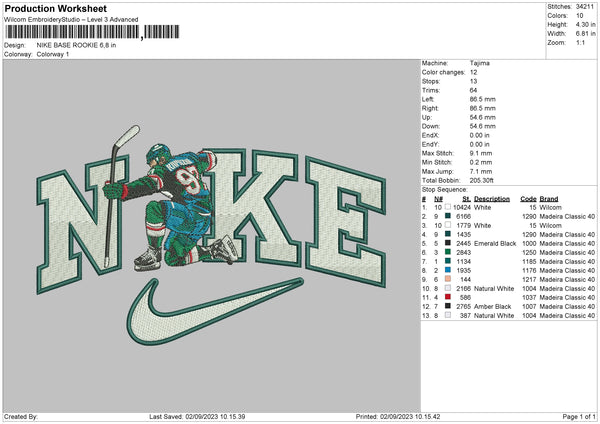Click design name 'NIKE BASE ROOKIE 6,8 in'
Image resolution: width=600 pixels, height=424 pixels.
tap(76, 45)
